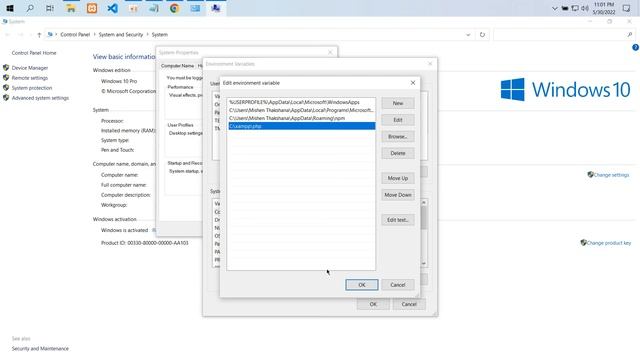The image size is (640, 360).
Task: Click the Change settings link
Action: (x=611, y=175)
